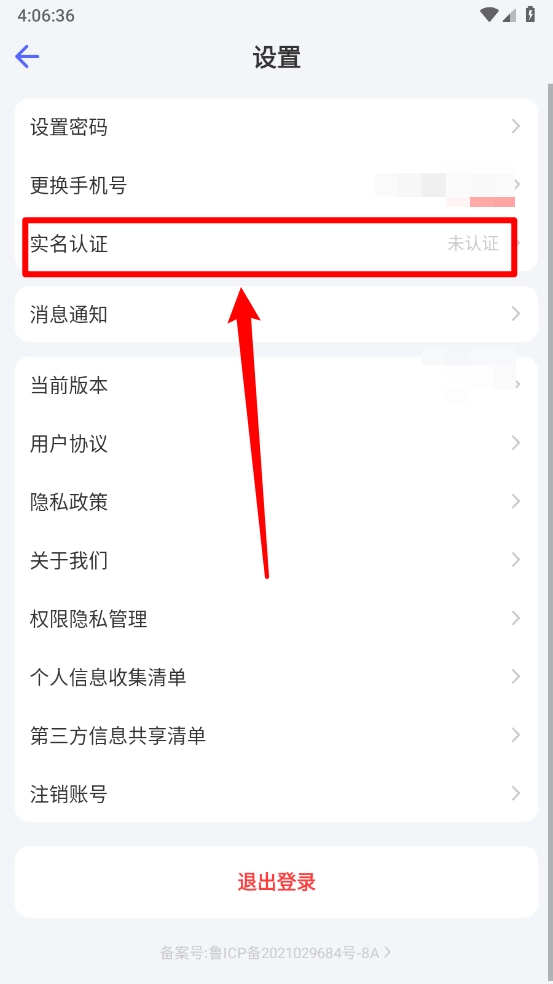Open 权限隐私管理 settings entry
The width and height of the screenshot is (553, 984).
pos(276,618)
